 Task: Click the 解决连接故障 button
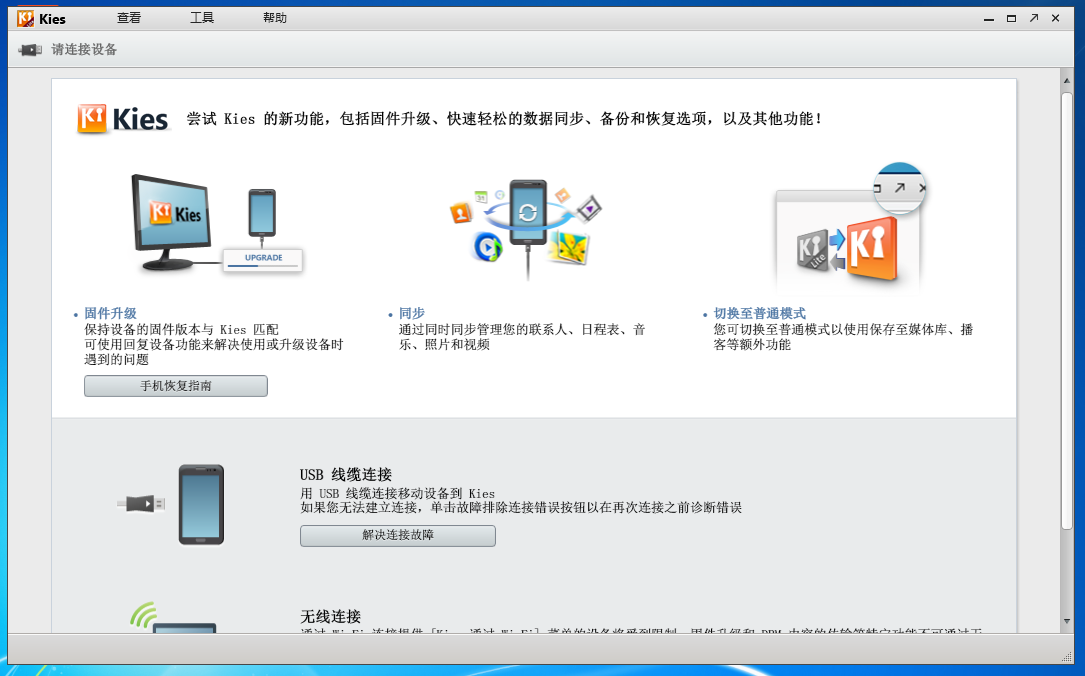click(398, 536)
